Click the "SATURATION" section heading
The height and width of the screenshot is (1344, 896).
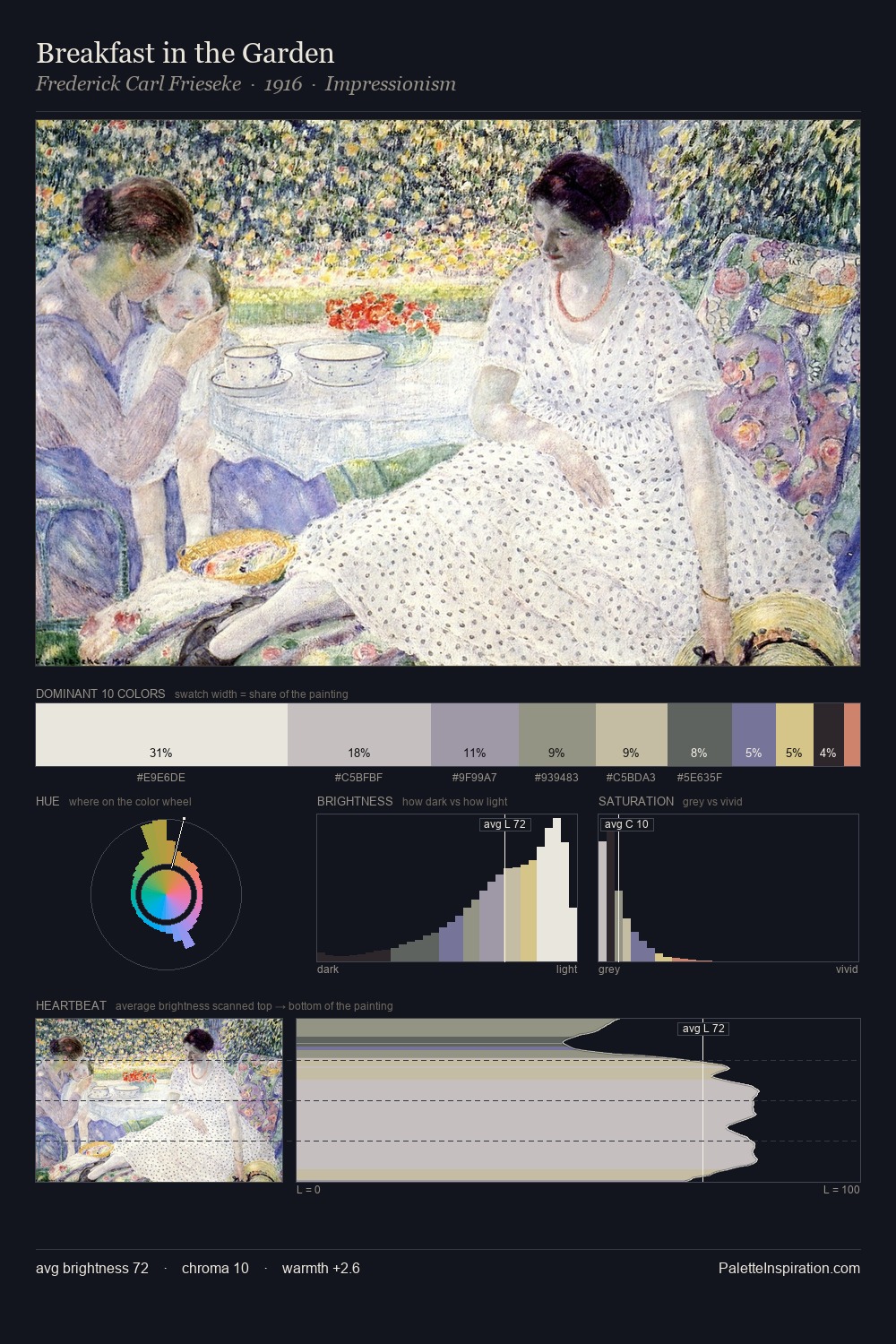636,801
